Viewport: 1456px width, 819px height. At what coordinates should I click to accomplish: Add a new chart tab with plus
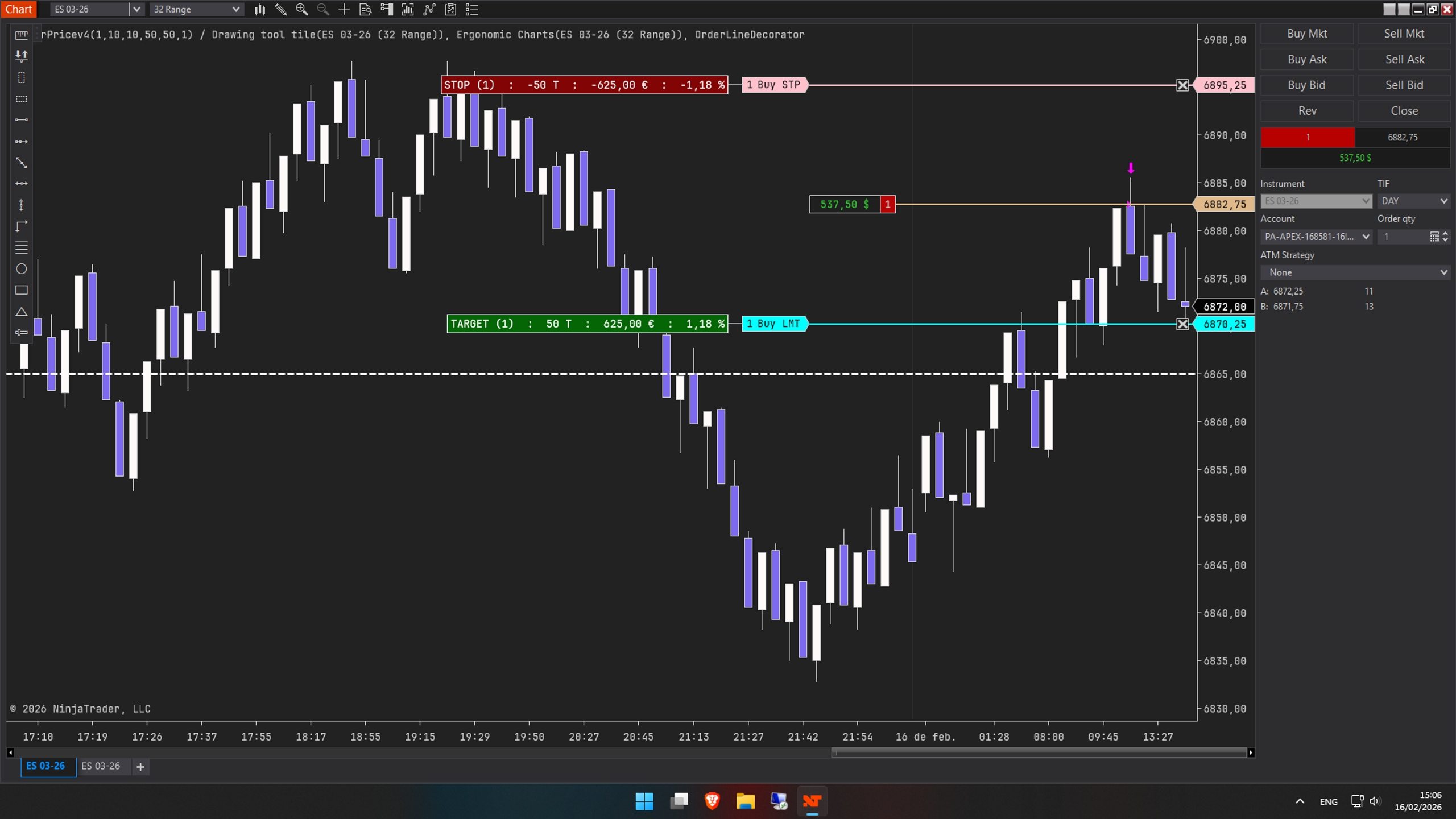click(140, 767)
